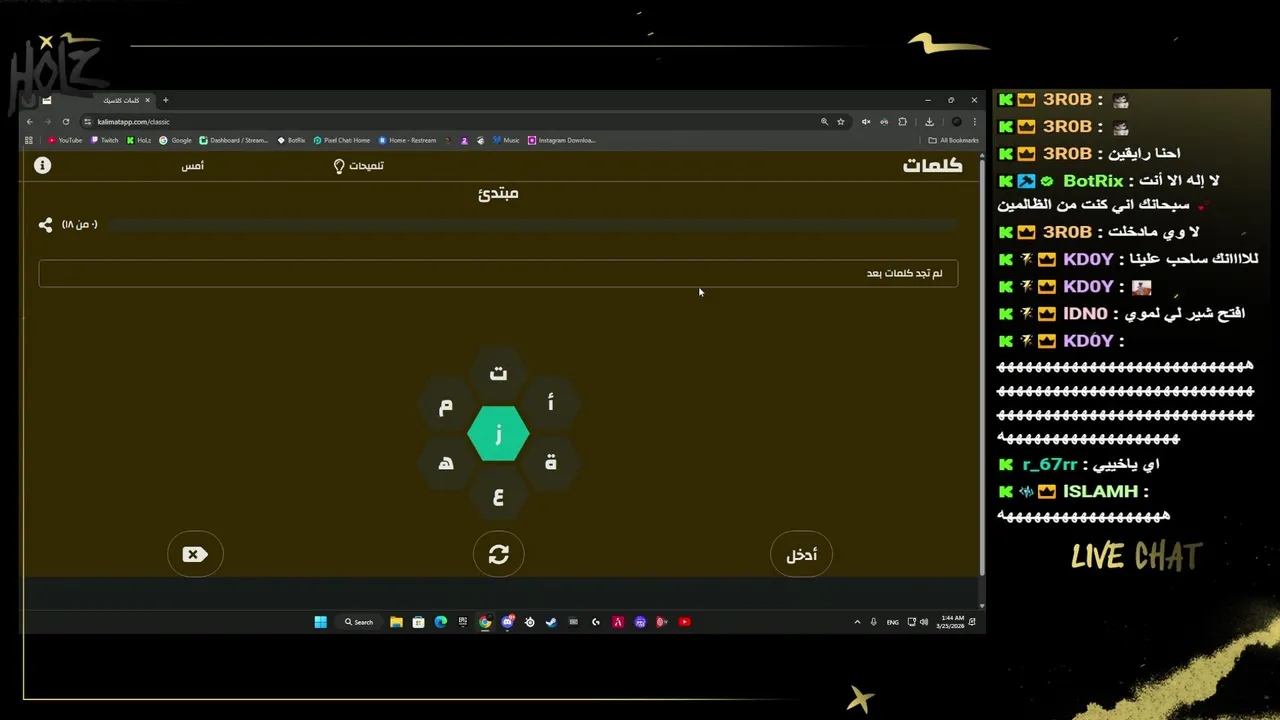Screen dimensions: 1280x720
Task: Open BotRix bookmark
Action: pyautogui.click(x=291, y=140)
